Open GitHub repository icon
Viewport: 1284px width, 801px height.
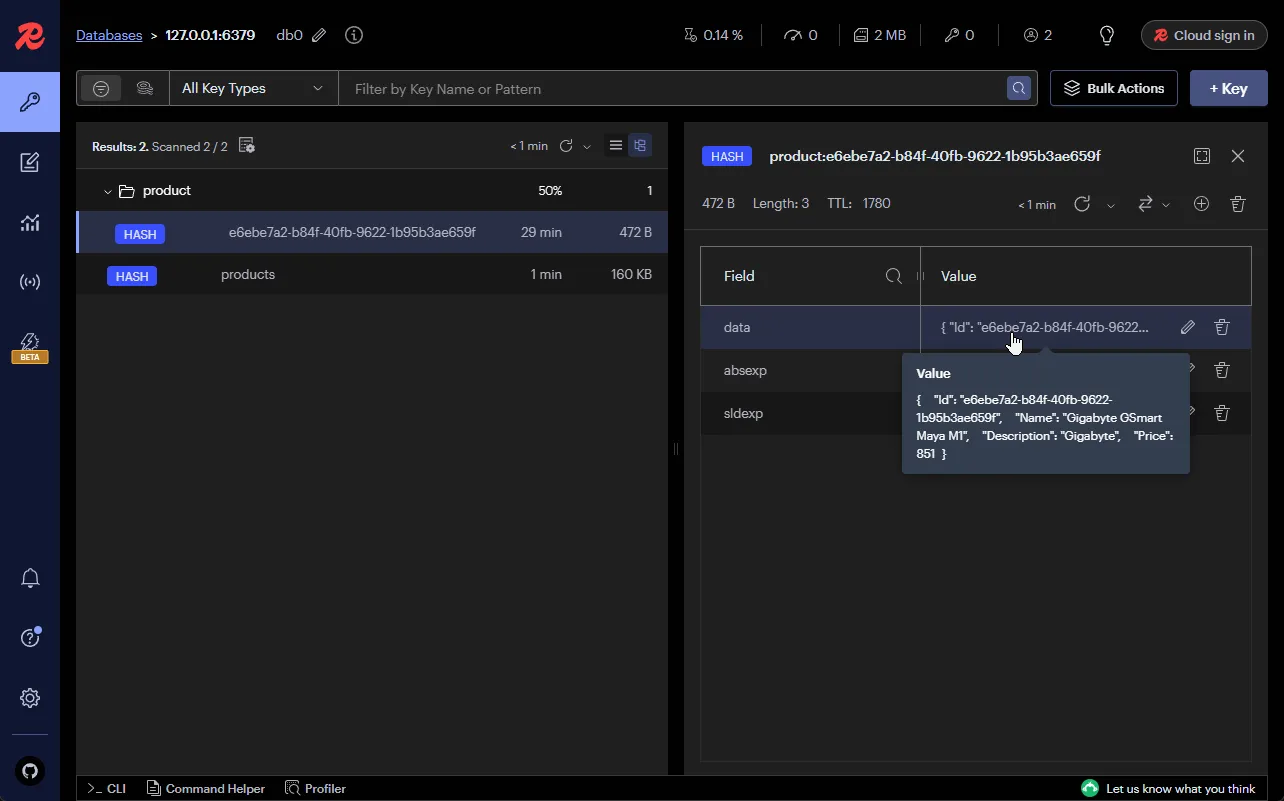(30, 770)
